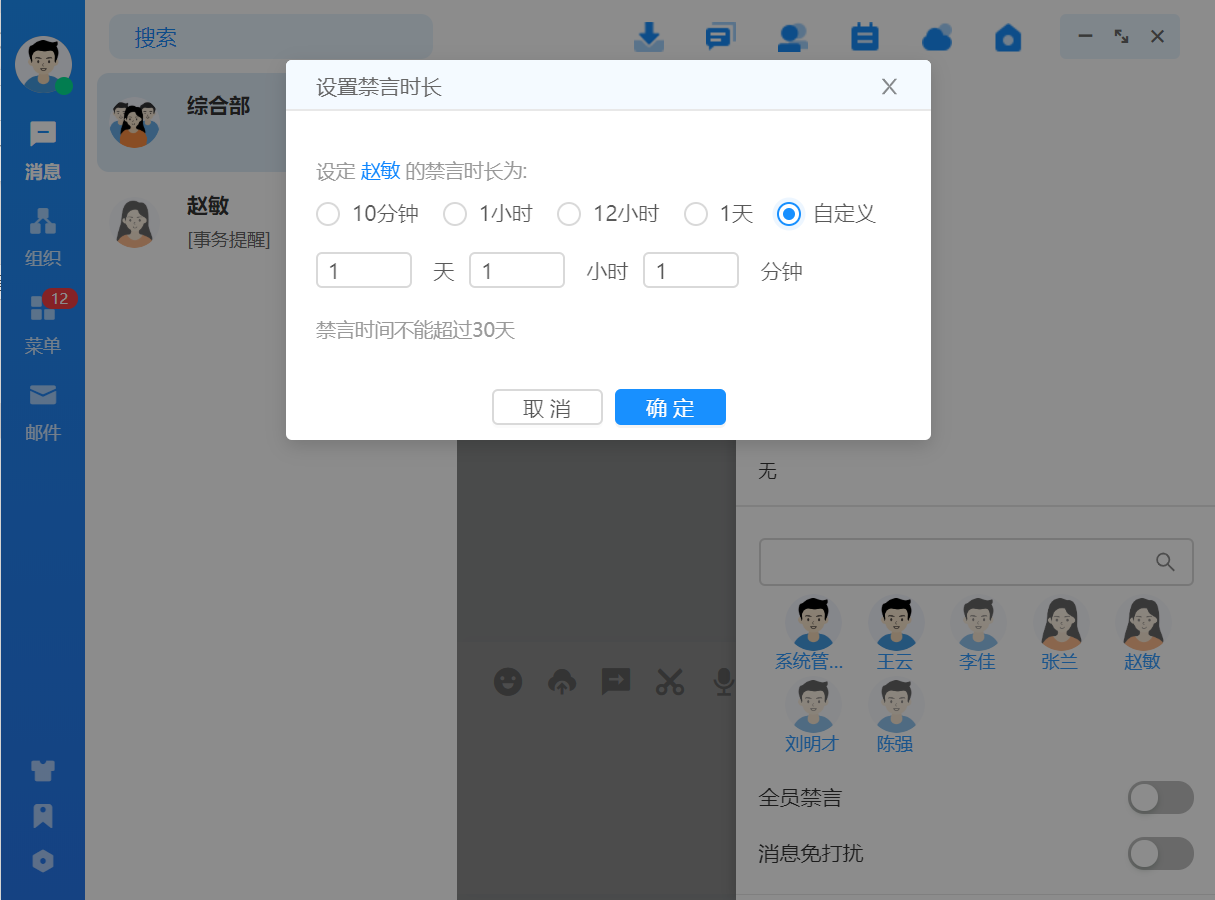1215x900 pixels.
Task: Open the bookmark icon in left sidebar
Action: (x=42, y=816)
